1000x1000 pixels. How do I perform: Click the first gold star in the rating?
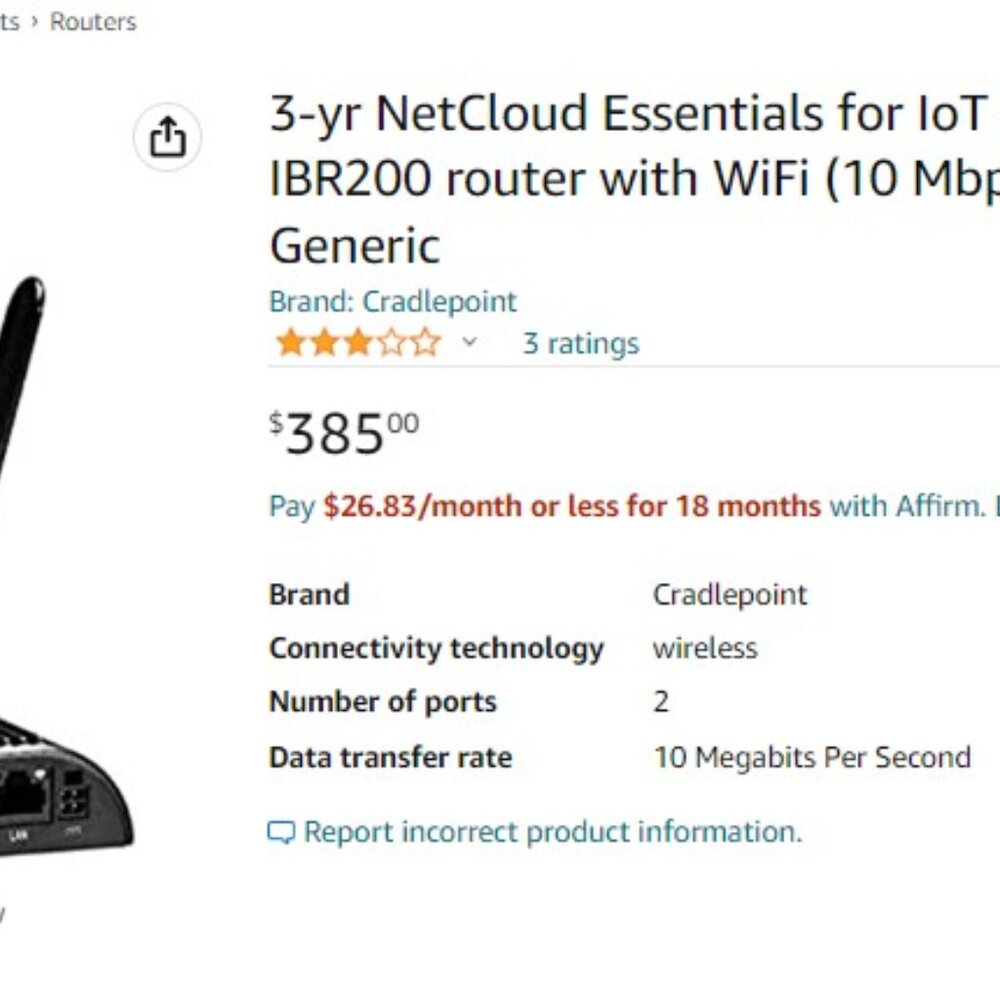tap(290, 342)
